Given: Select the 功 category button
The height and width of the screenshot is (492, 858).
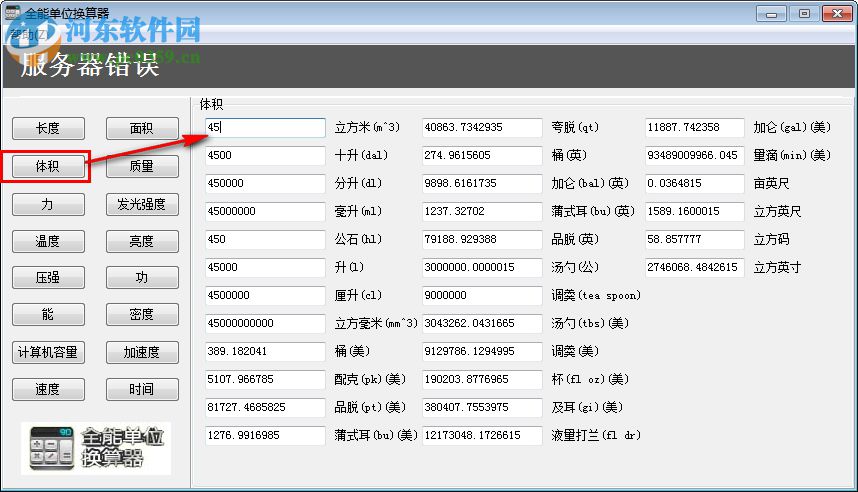Looking at the screenshot, I should tap(142, 277).
